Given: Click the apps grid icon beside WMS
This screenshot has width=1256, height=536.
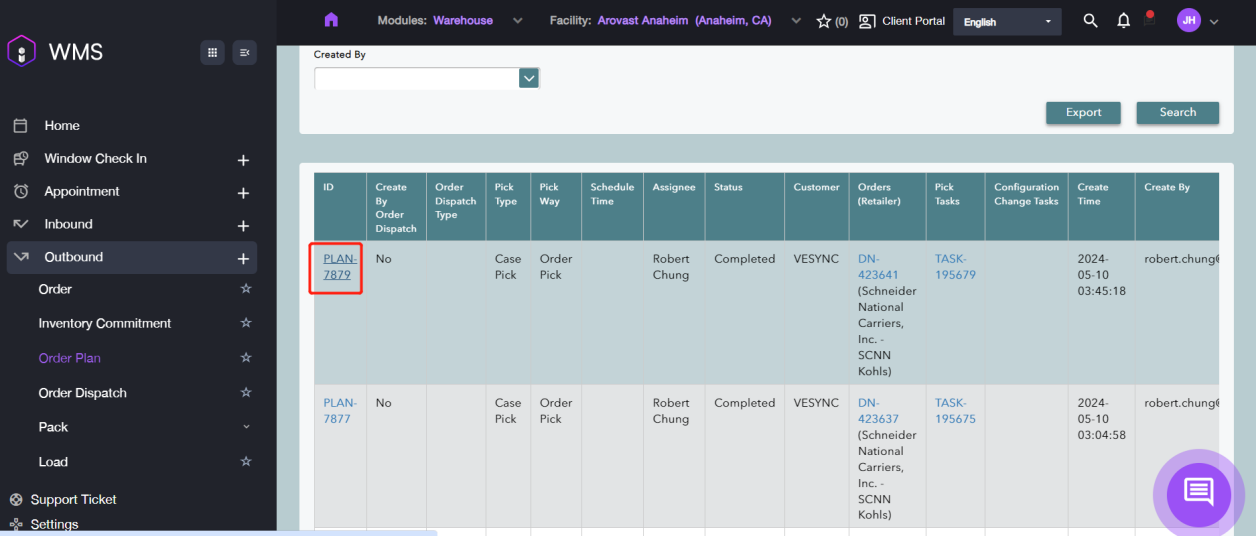Looking at the screenshot, I should point(212,52).
